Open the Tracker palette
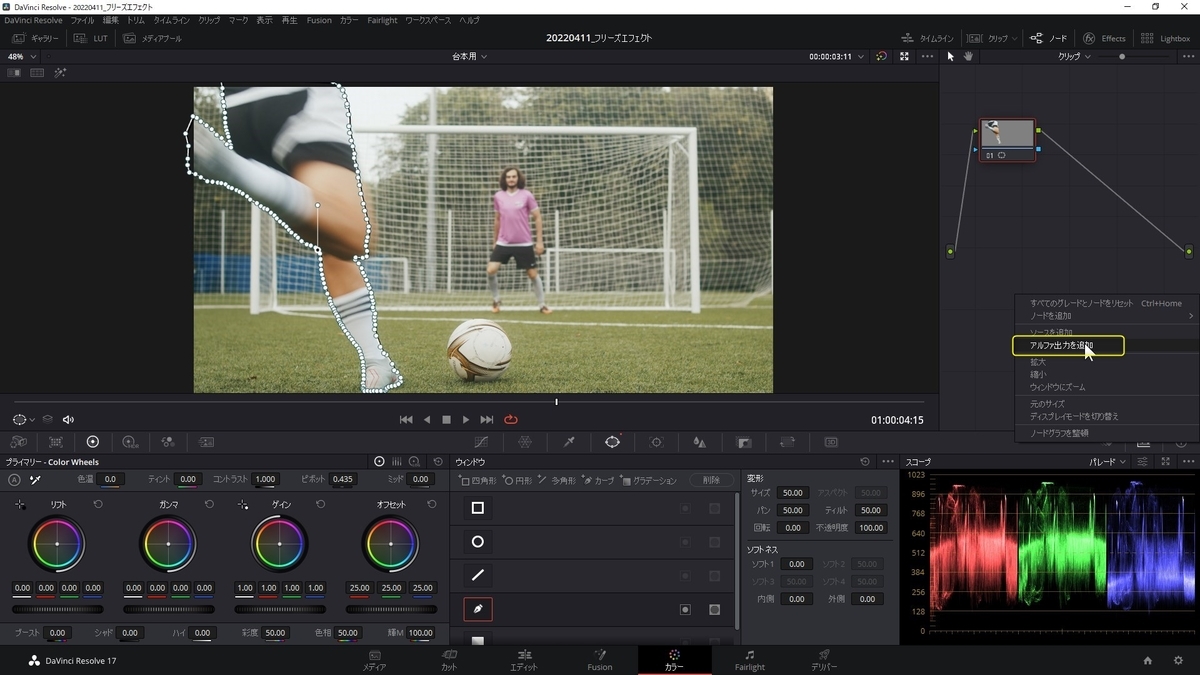This screenshot has height=675, width=1200. pos(656,442)
